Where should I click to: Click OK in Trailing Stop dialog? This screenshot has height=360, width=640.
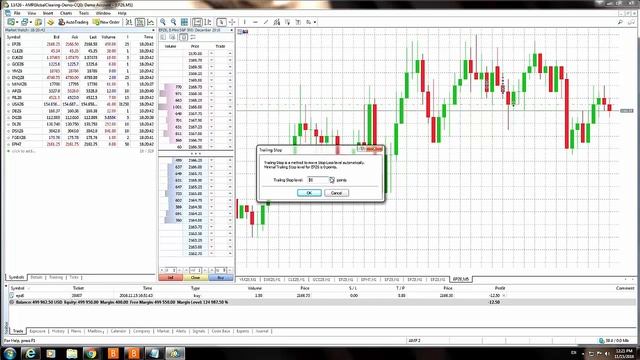click(309, 193)
